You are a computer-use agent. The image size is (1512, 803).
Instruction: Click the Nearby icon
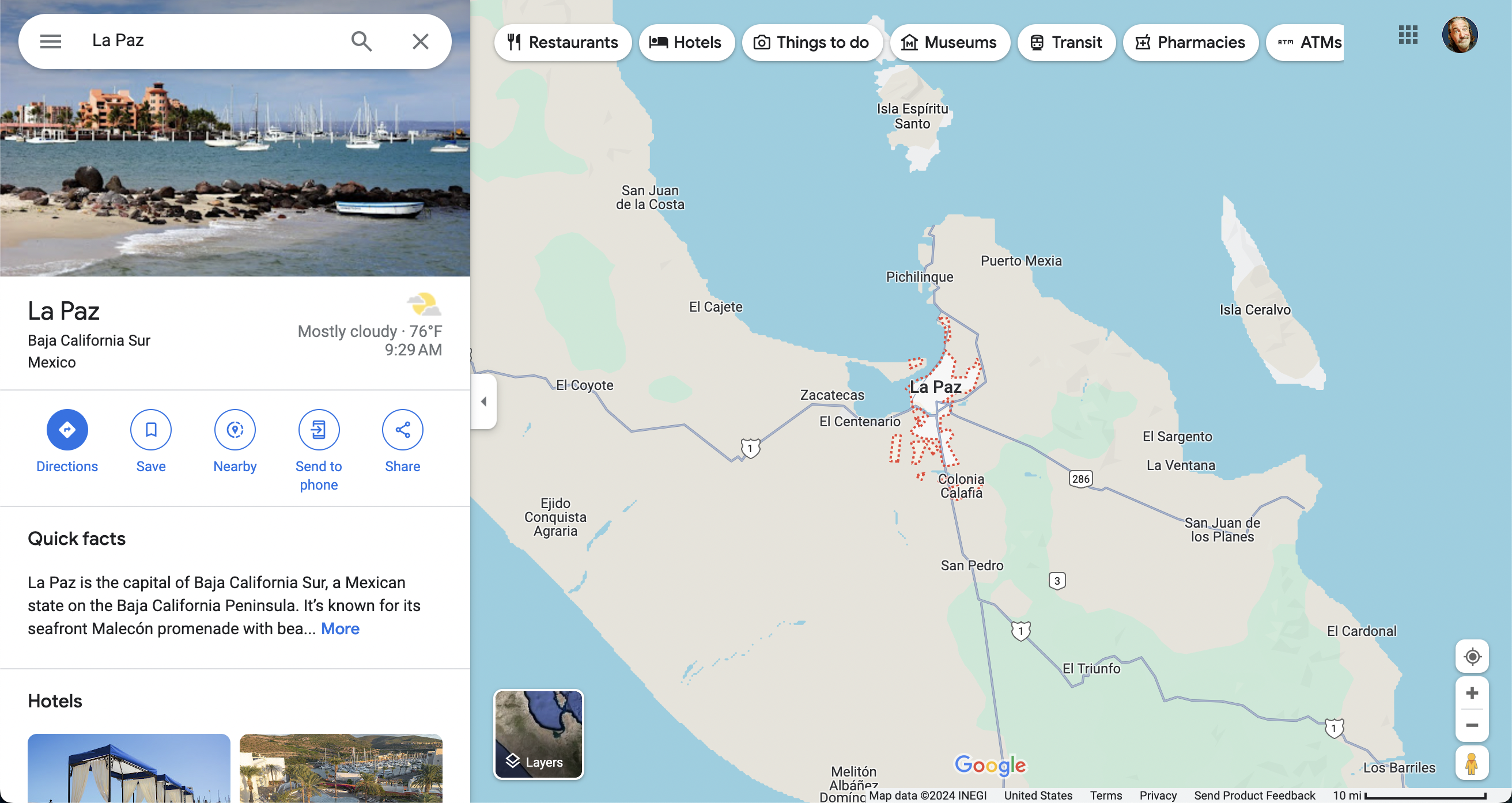[235, 430]
